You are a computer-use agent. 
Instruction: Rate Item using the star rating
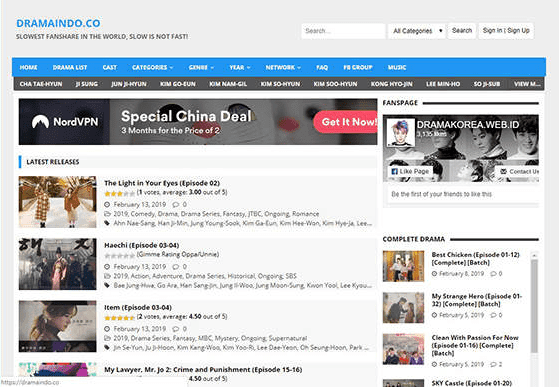click(x=119, y=318)
